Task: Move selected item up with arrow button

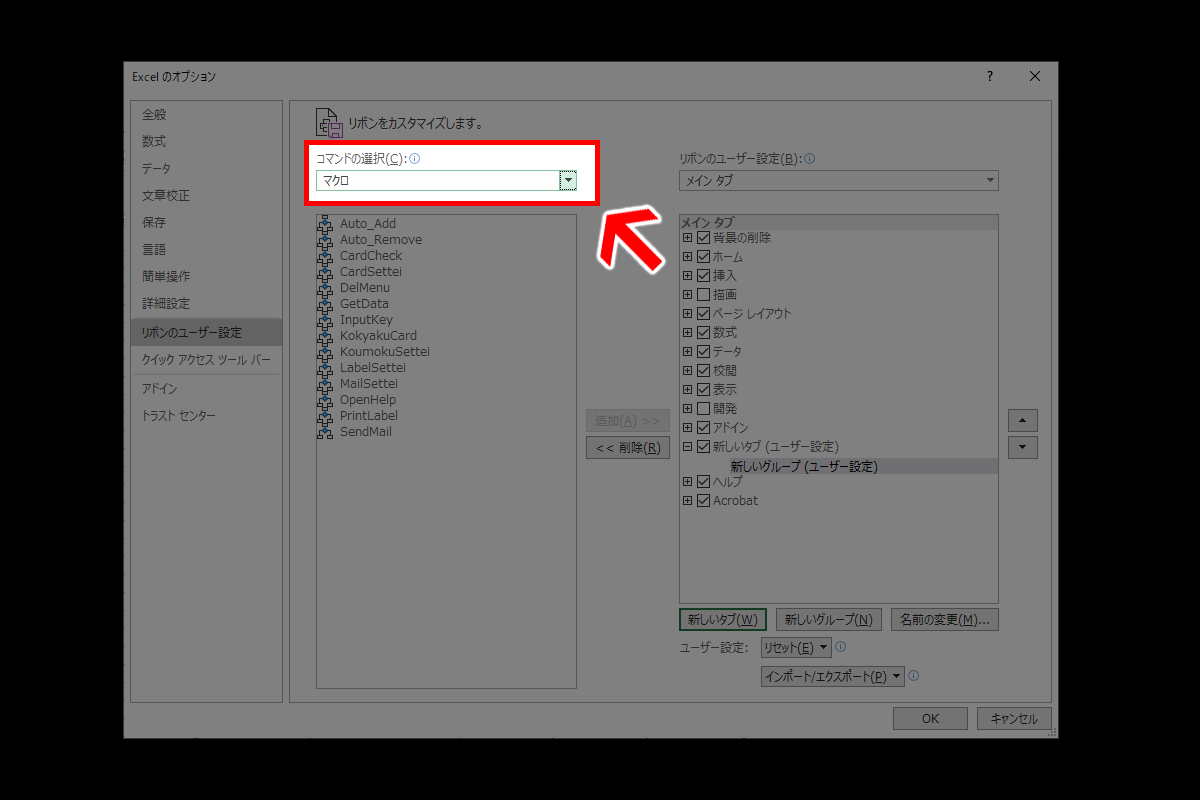Action: pos(1022,420)
